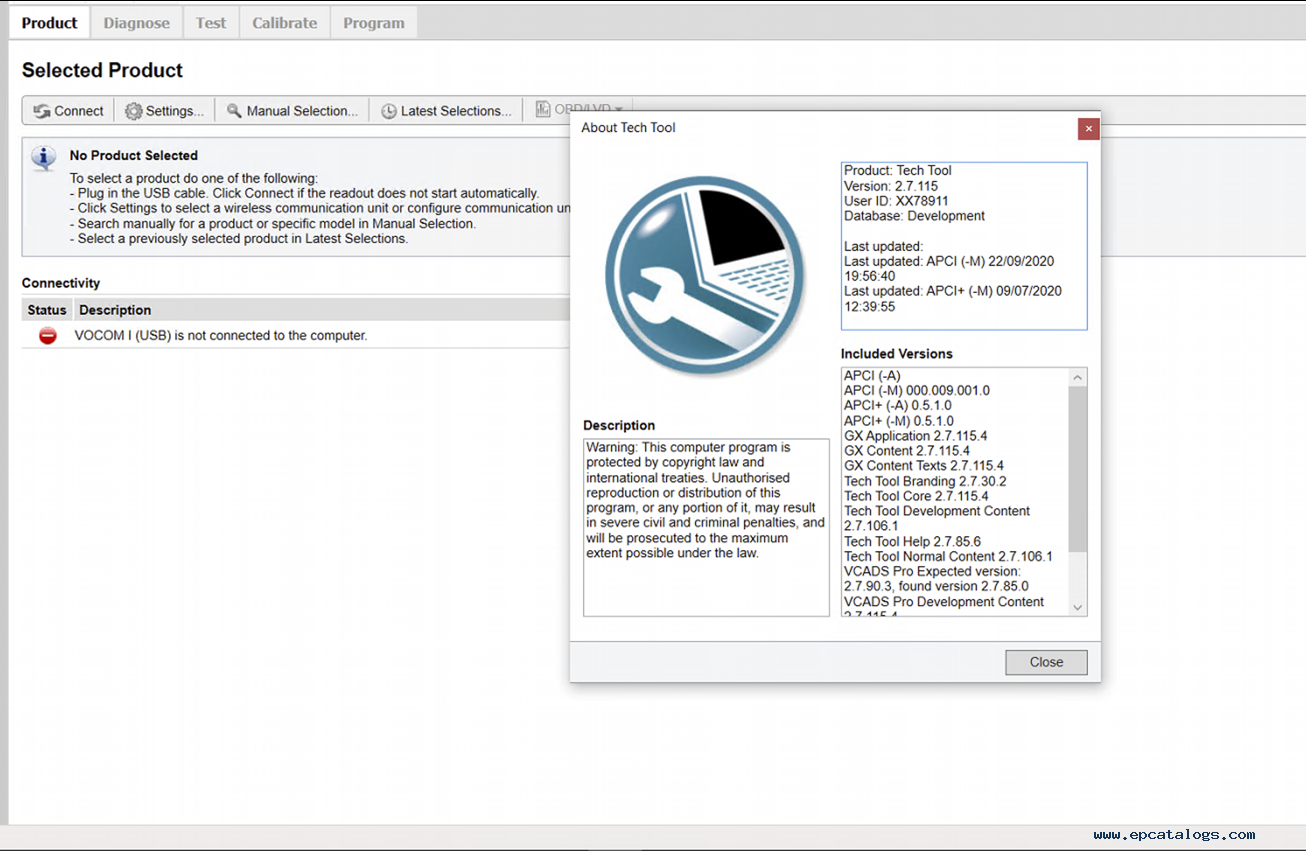Close the About Tech Tool dialog with red X
Screen dimensions: 1306x851
(1088, 128)
